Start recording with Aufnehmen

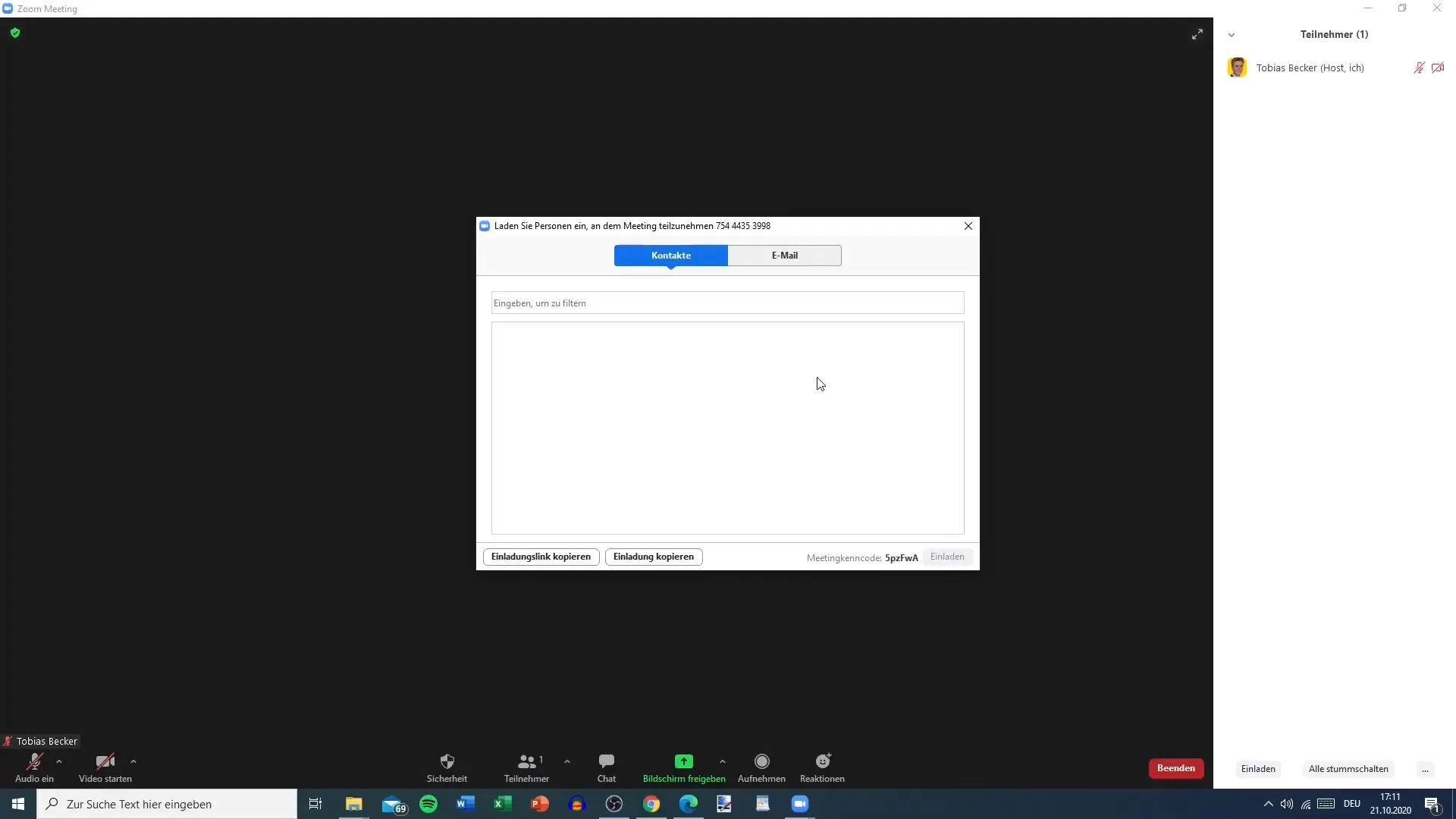[761, 767]
